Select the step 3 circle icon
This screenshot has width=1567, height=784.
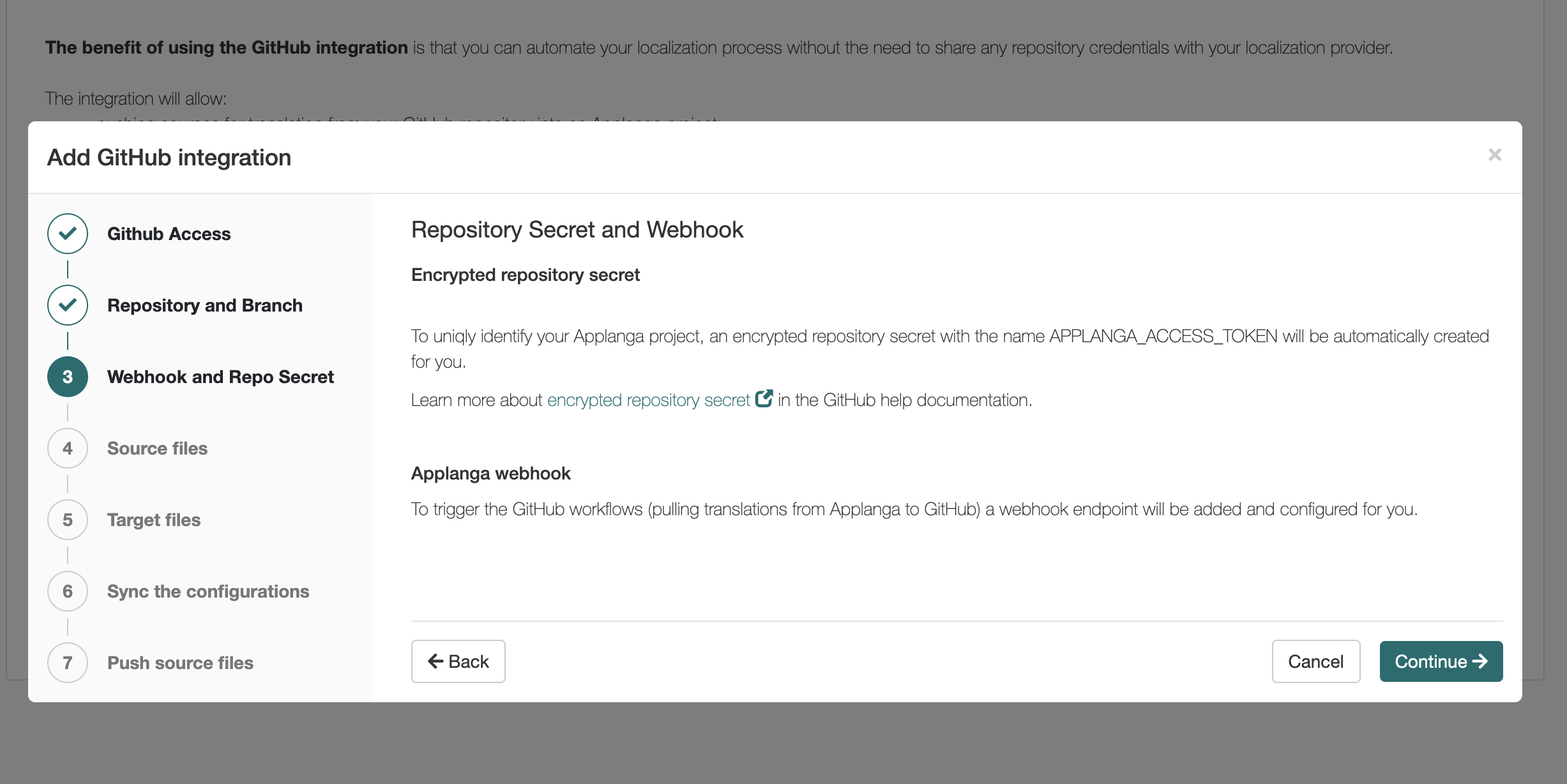(x=68, y=377)
